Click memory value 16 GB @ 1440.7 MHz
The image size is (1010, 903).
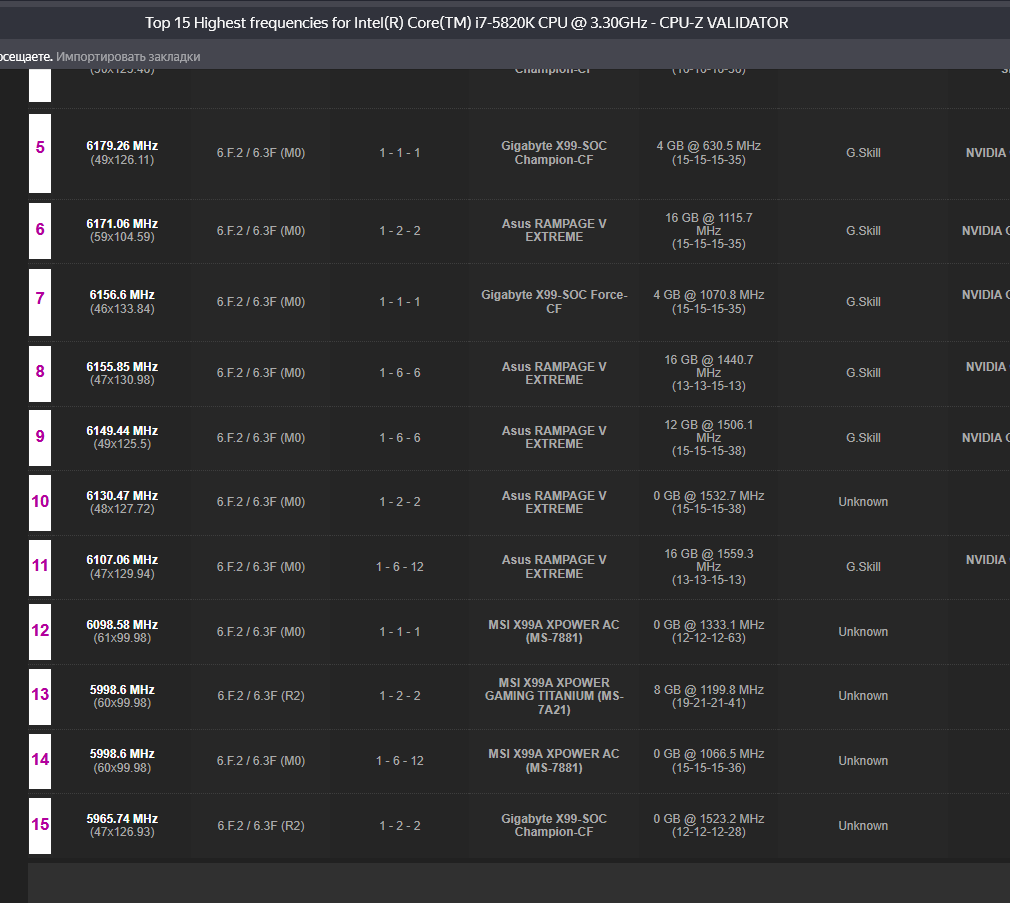[x=709, y=366]
